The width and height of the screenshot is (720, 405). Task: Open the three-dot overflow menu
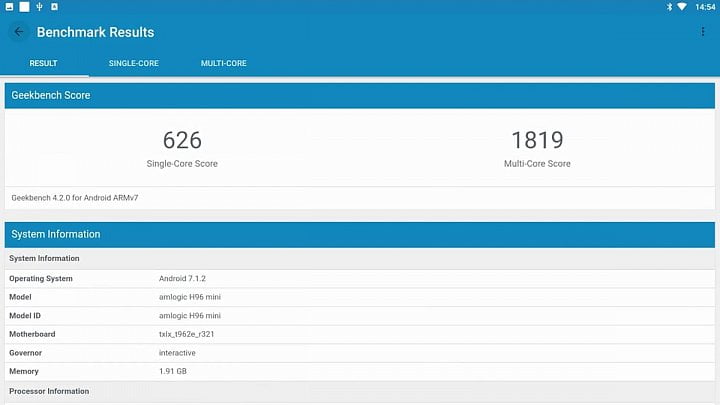[x=703, y=32]
